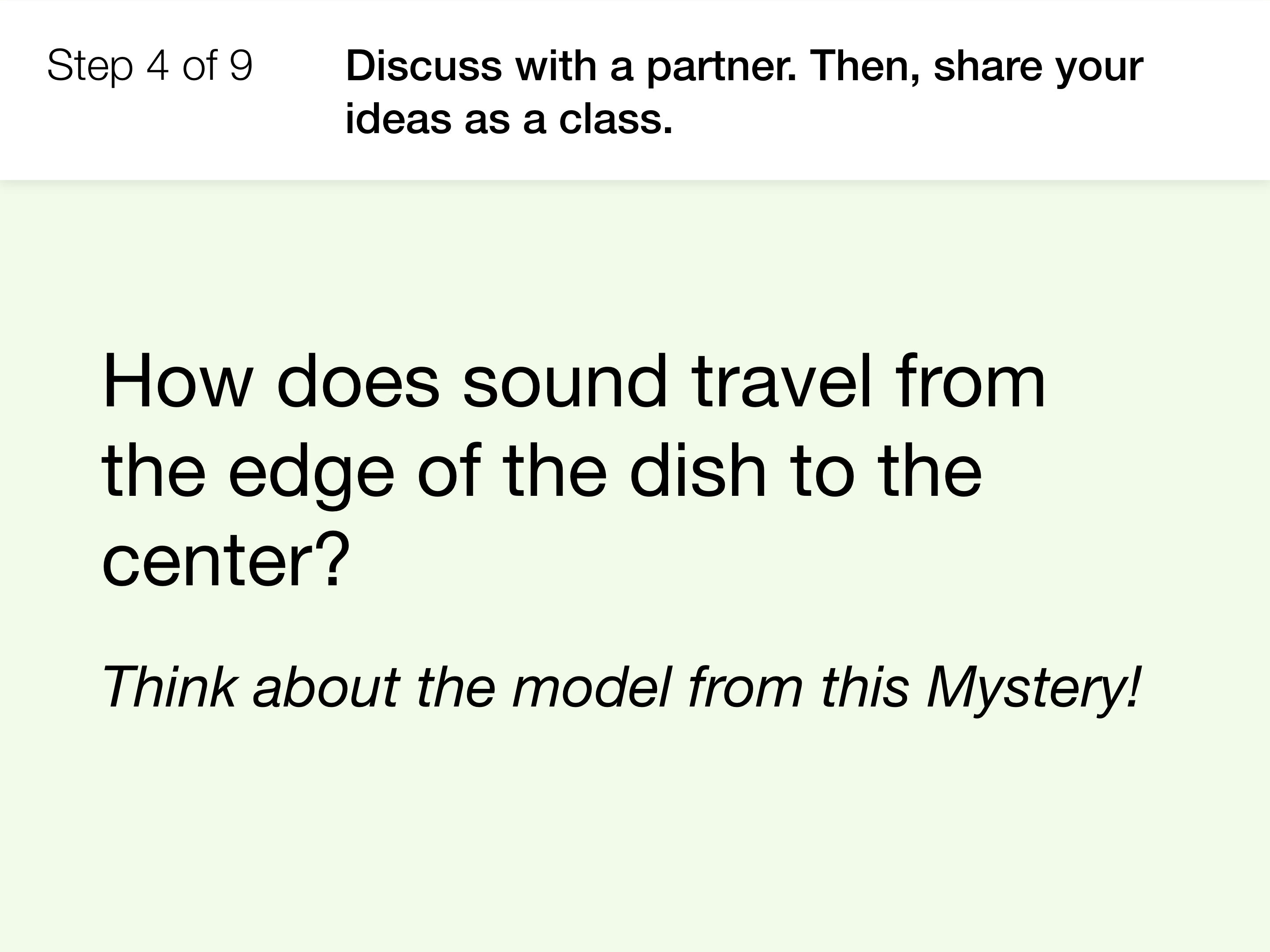
Task: Click the word "How" starting the question
Action: pyautogui.click(x=177, y=382)
